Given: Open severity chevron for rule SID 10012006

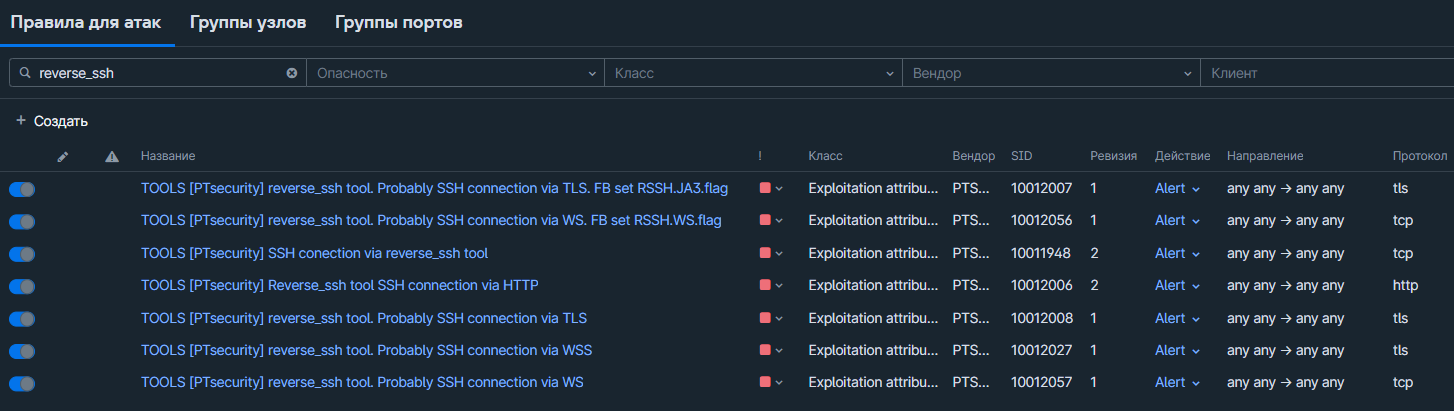Looking at the screenshot, I should click(779, 286).
